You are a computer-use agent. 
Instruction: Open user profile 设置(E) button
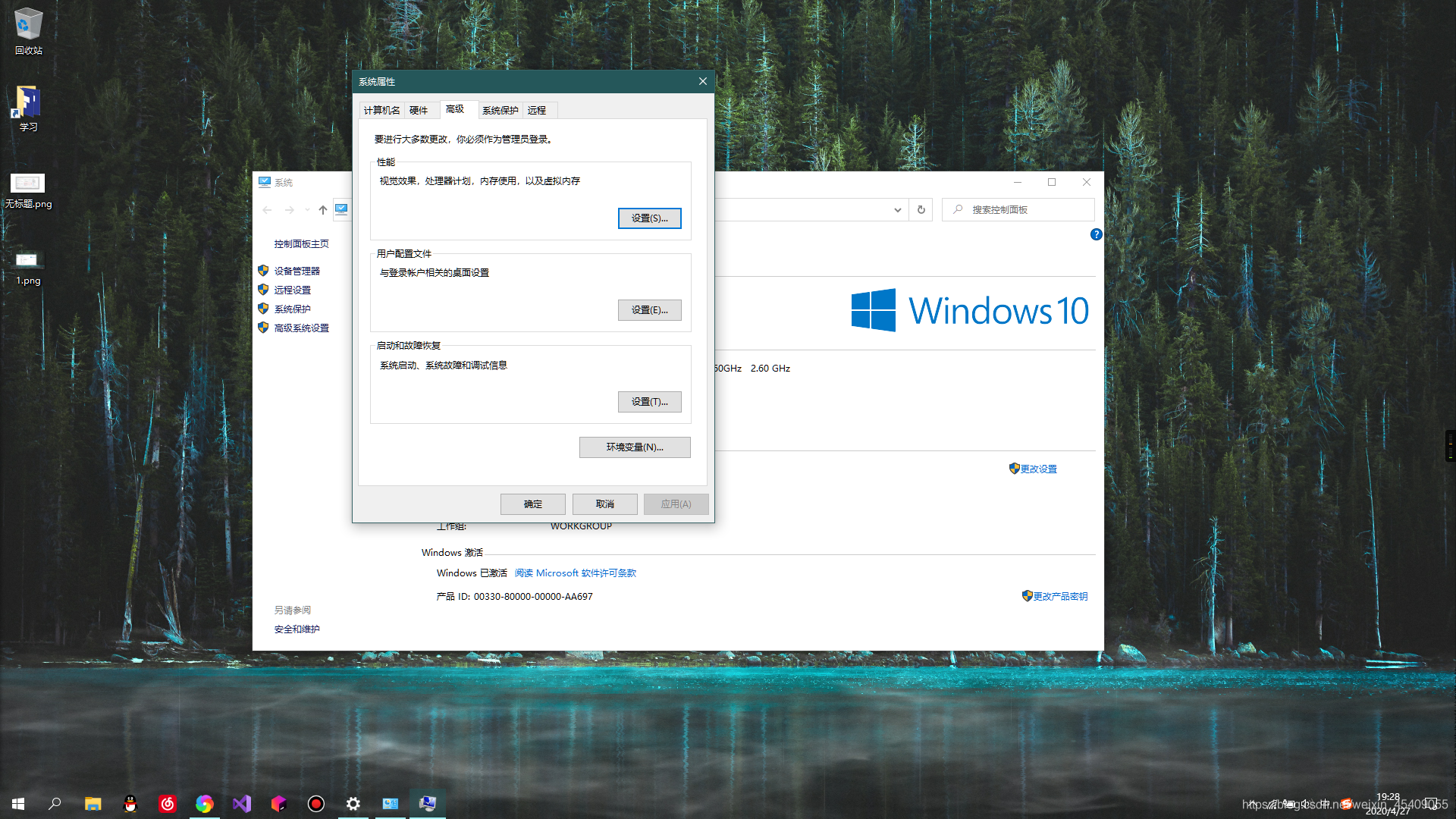650,310
